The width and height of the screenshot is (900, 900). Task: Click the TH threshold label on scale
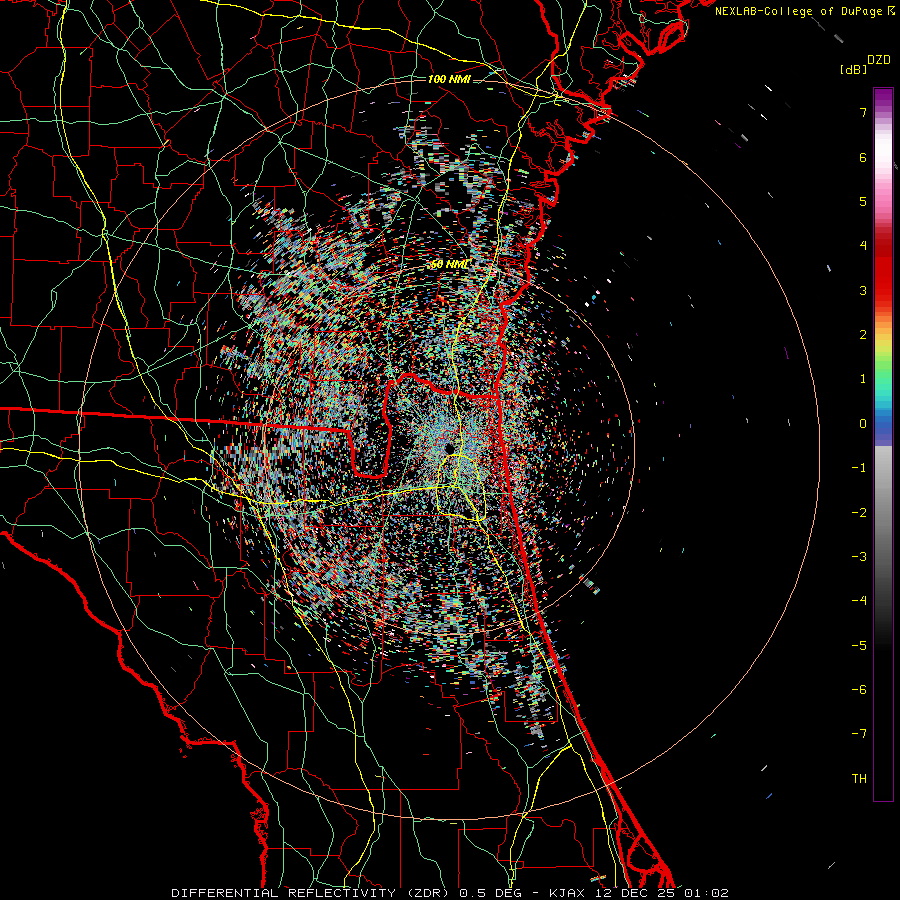(x=859, y=778)
